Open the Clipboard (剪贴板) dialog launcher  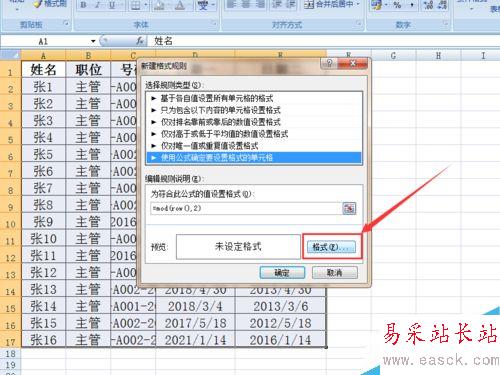[67, 23]
